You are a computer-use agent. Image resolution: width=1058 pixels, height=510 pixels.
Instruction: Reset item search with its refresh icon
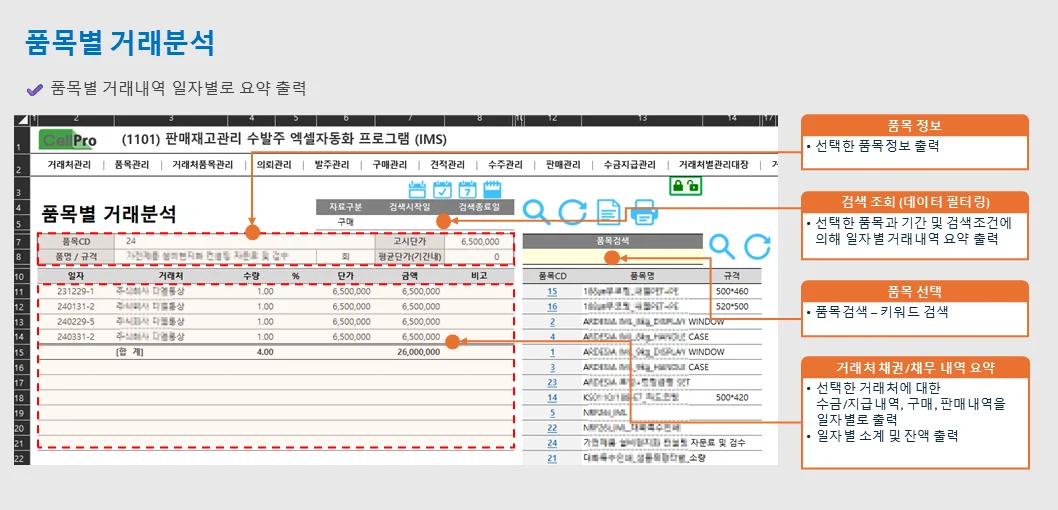coord(758,246)
